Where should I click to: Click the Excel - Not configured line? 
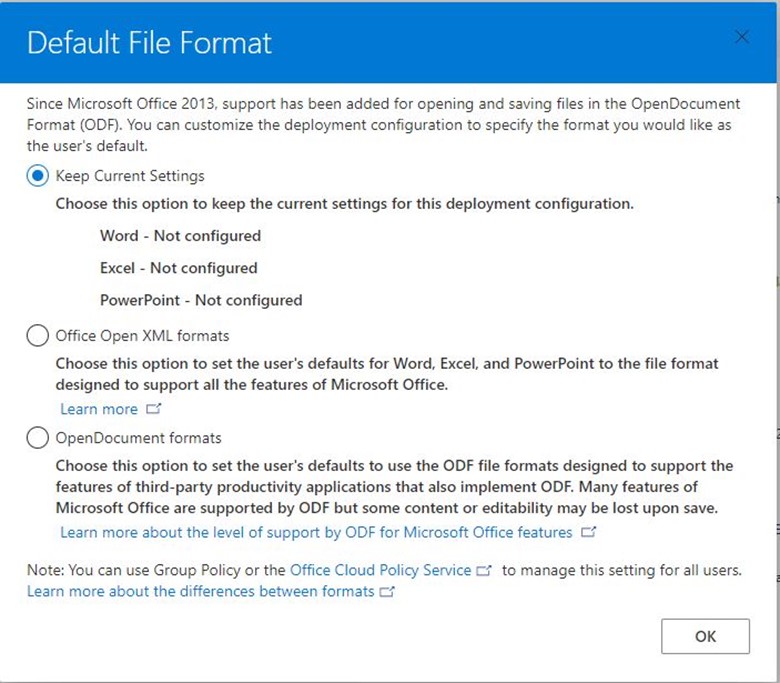click(x=179, y=268)
